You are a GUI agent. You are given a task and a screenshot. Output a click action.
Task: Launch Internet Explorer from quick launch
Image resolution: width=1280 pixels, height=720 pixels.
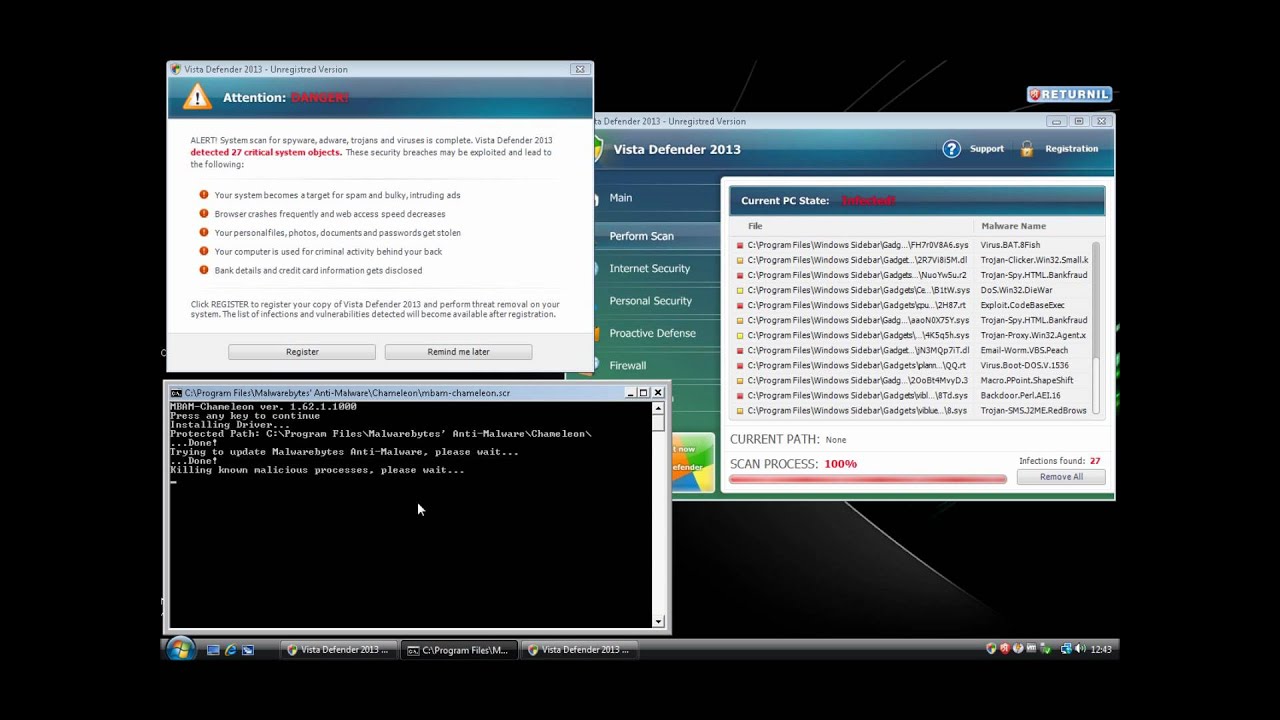[x=231, y=650]
